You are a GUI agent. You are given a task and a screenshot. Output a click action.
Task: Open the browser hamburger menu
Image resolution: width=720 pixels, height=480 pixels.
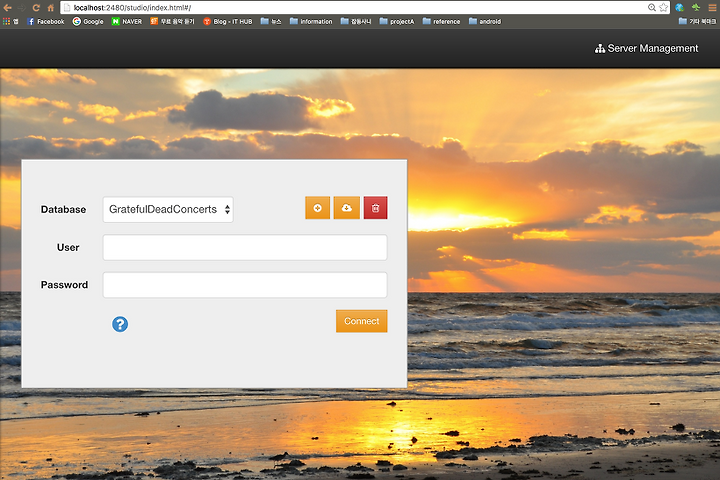(712, 7)
